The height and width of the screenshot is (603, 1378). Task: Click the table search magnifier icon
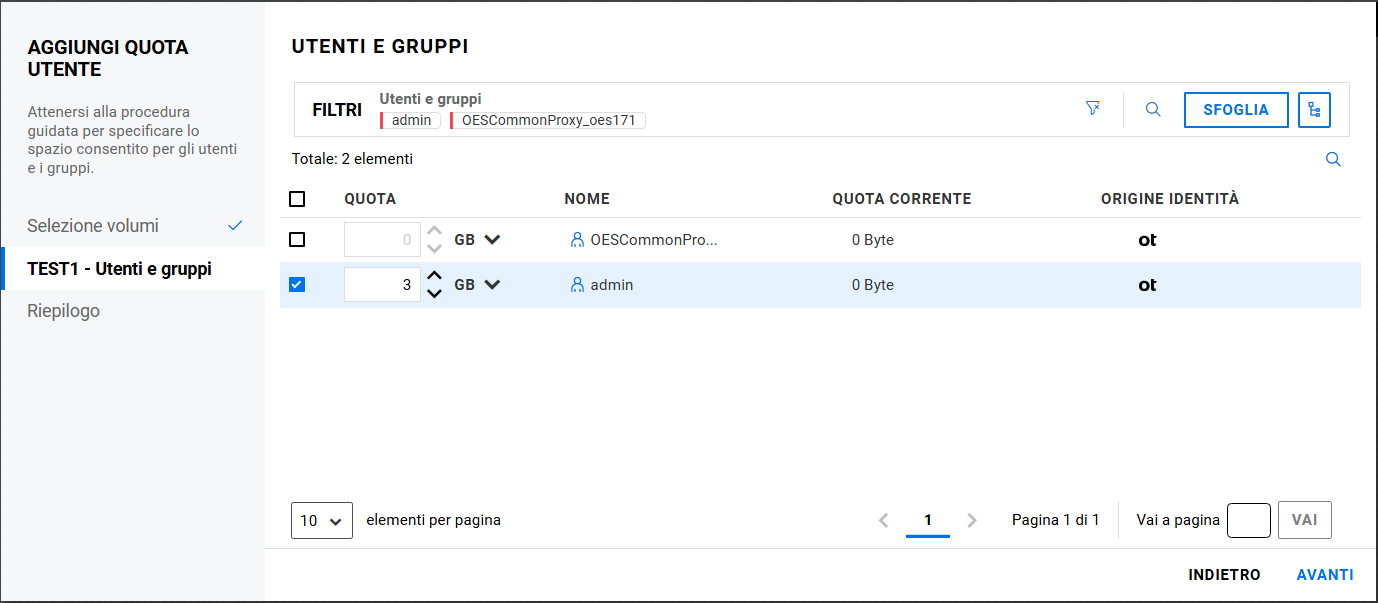(x=1333, y=159)
